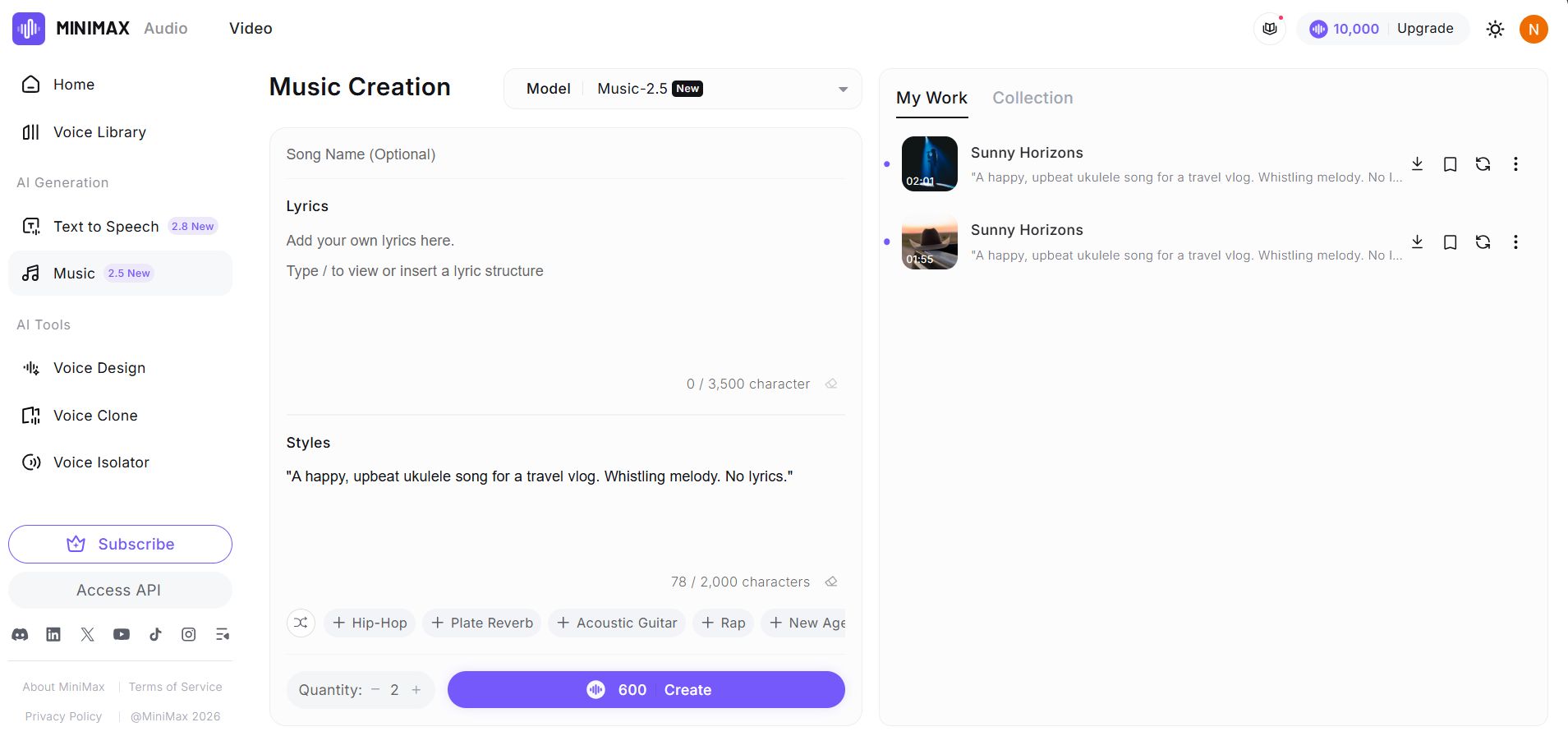Open the Instagram social icon
The image size is (1568, 736).
pyautogui.click(x=189, y=634)
